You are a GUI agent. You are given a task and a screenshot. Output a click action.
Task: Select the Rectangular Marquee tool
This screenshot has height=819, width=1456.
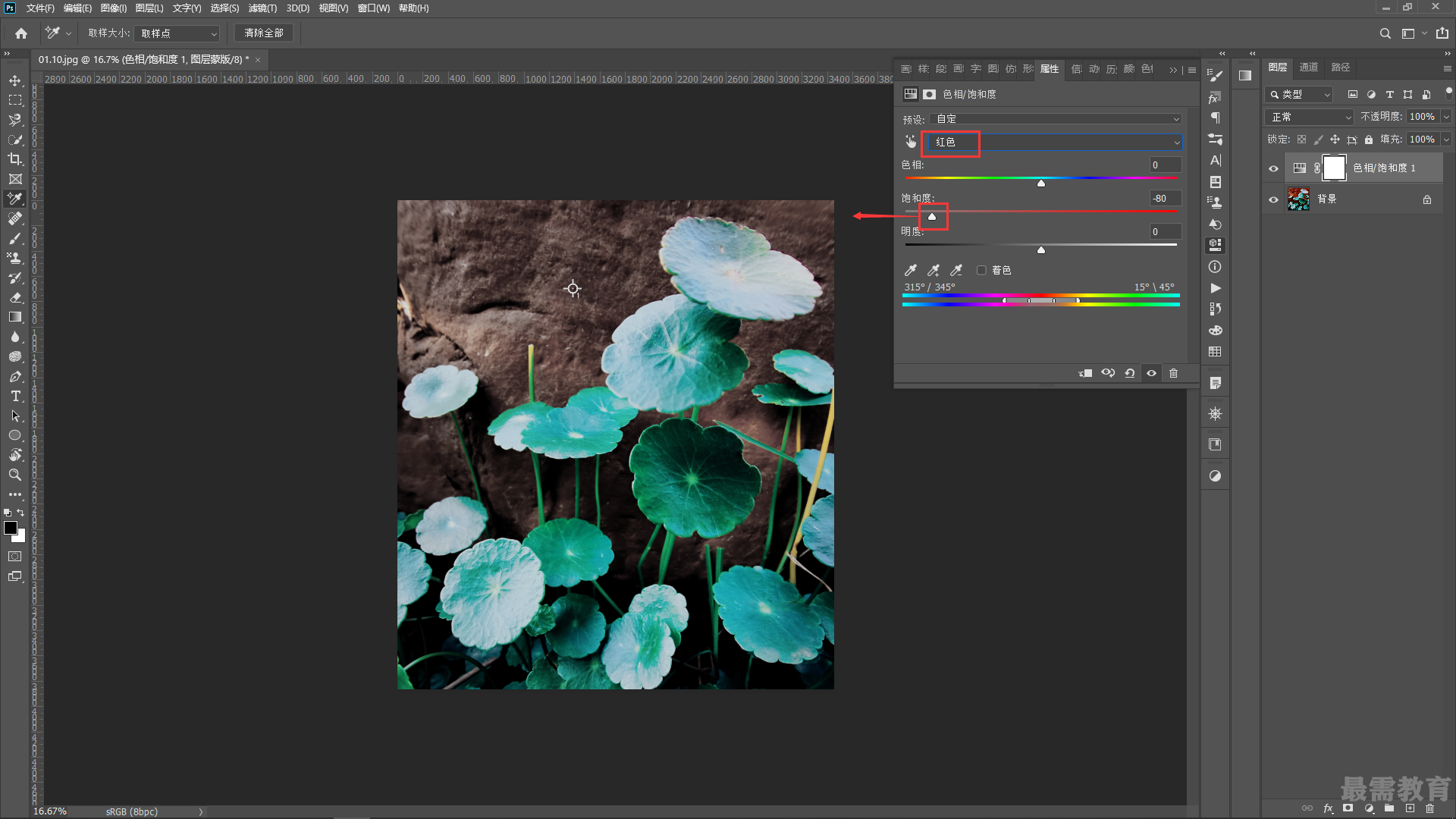[x=15, y=100]
